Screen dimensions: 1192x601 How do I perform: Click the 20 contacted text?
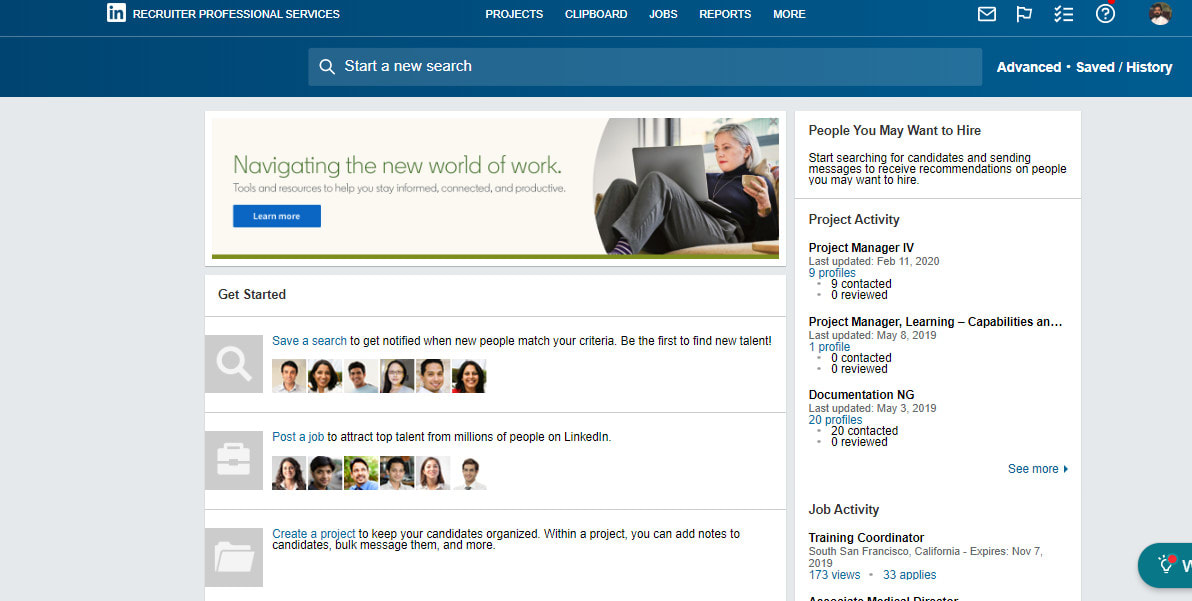(x=864, y=431)
